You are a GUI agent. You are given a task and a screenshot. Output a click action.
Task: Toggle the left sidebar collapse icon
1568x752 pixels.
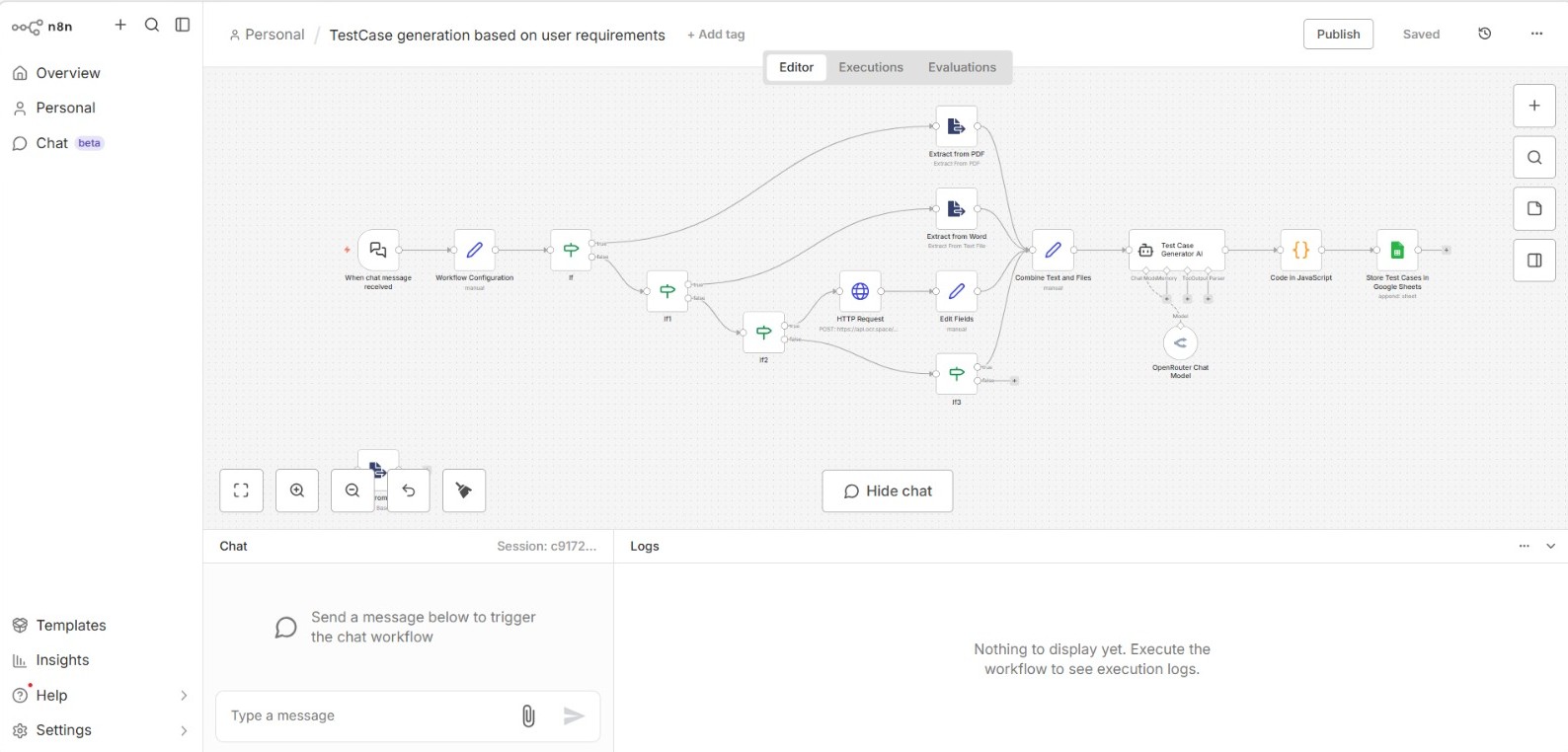183,25
